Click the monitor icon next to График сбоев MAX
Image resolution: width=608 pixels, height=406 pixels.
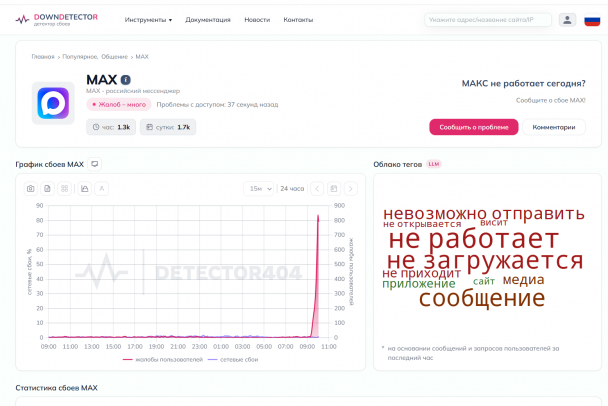(95, 164)
